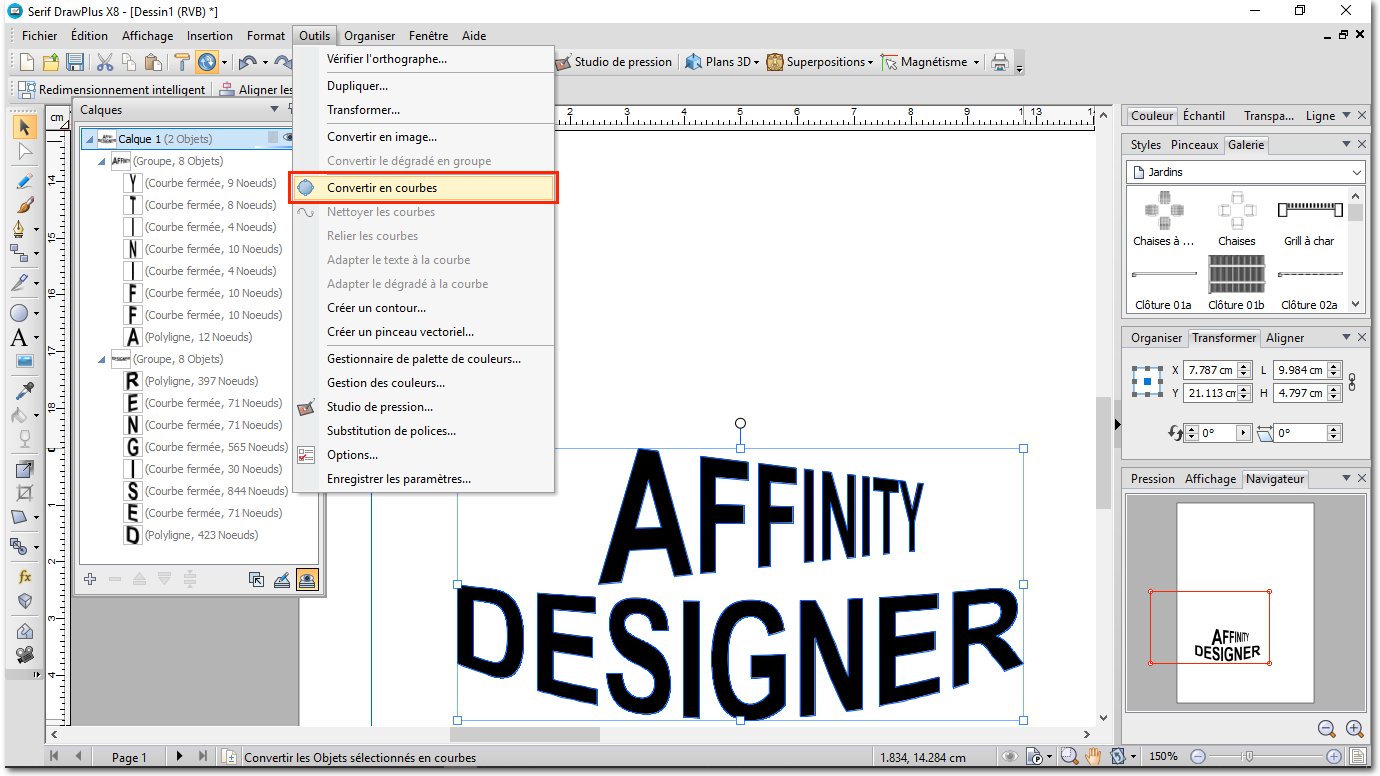This screenshot has width=1380, height=776.
Task: Go to the next page arrow
Action: (x=179, y=757)
